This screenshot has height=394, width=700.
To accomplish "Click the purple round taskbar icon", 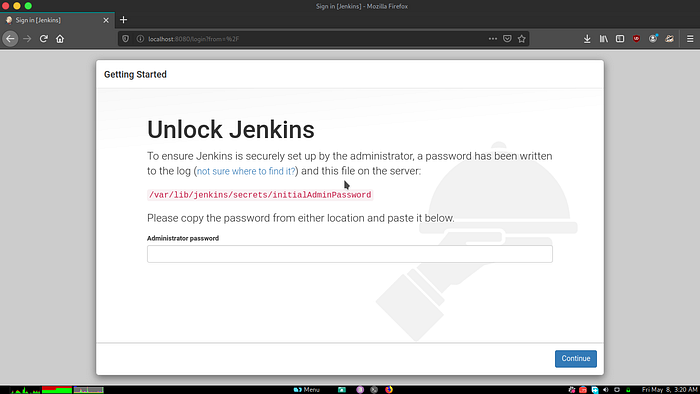I will coord(360,390).
